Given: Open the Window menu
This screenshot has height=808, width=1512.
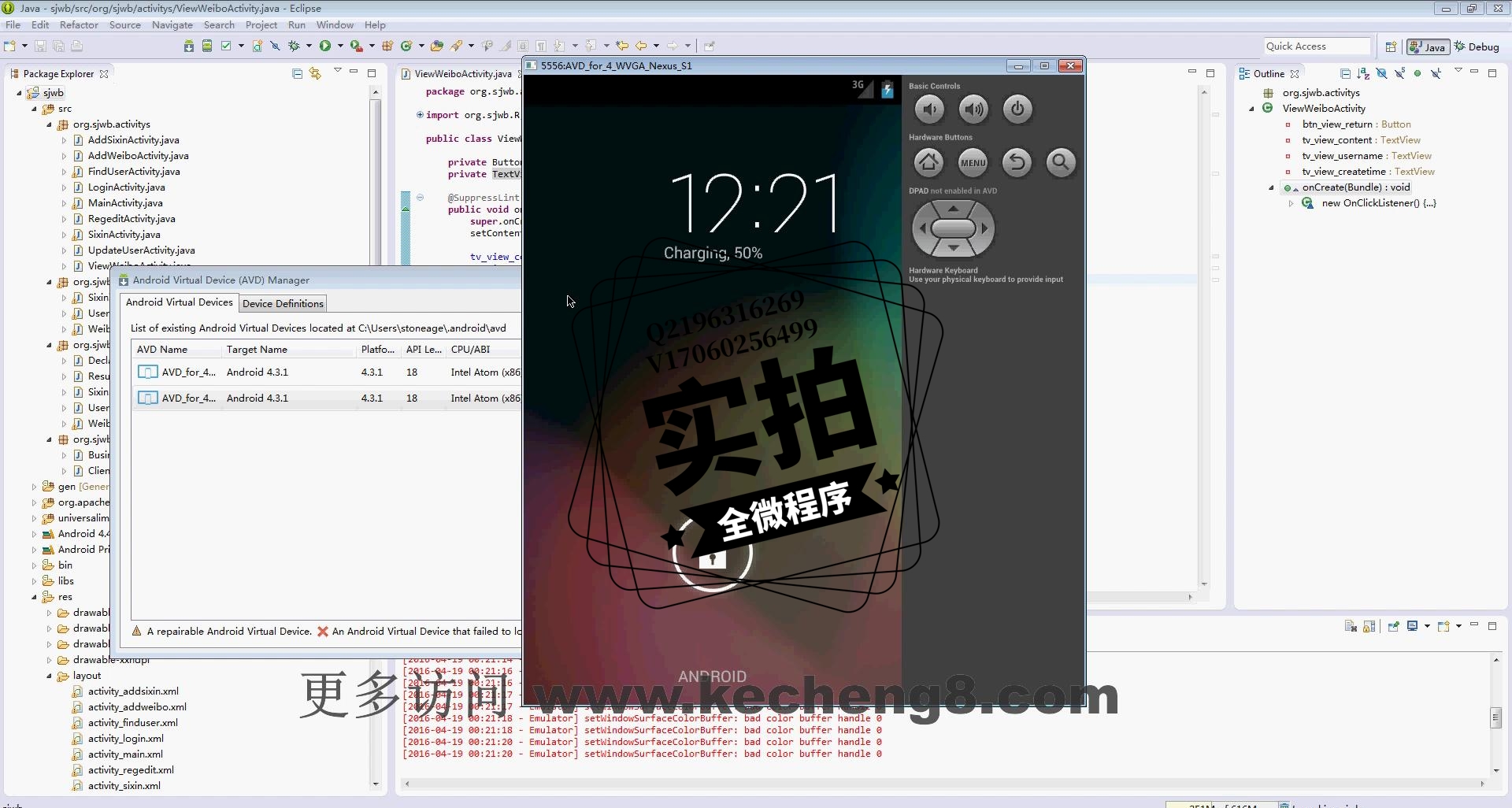Looking at the screenshot, I should (x=335, y=25).
